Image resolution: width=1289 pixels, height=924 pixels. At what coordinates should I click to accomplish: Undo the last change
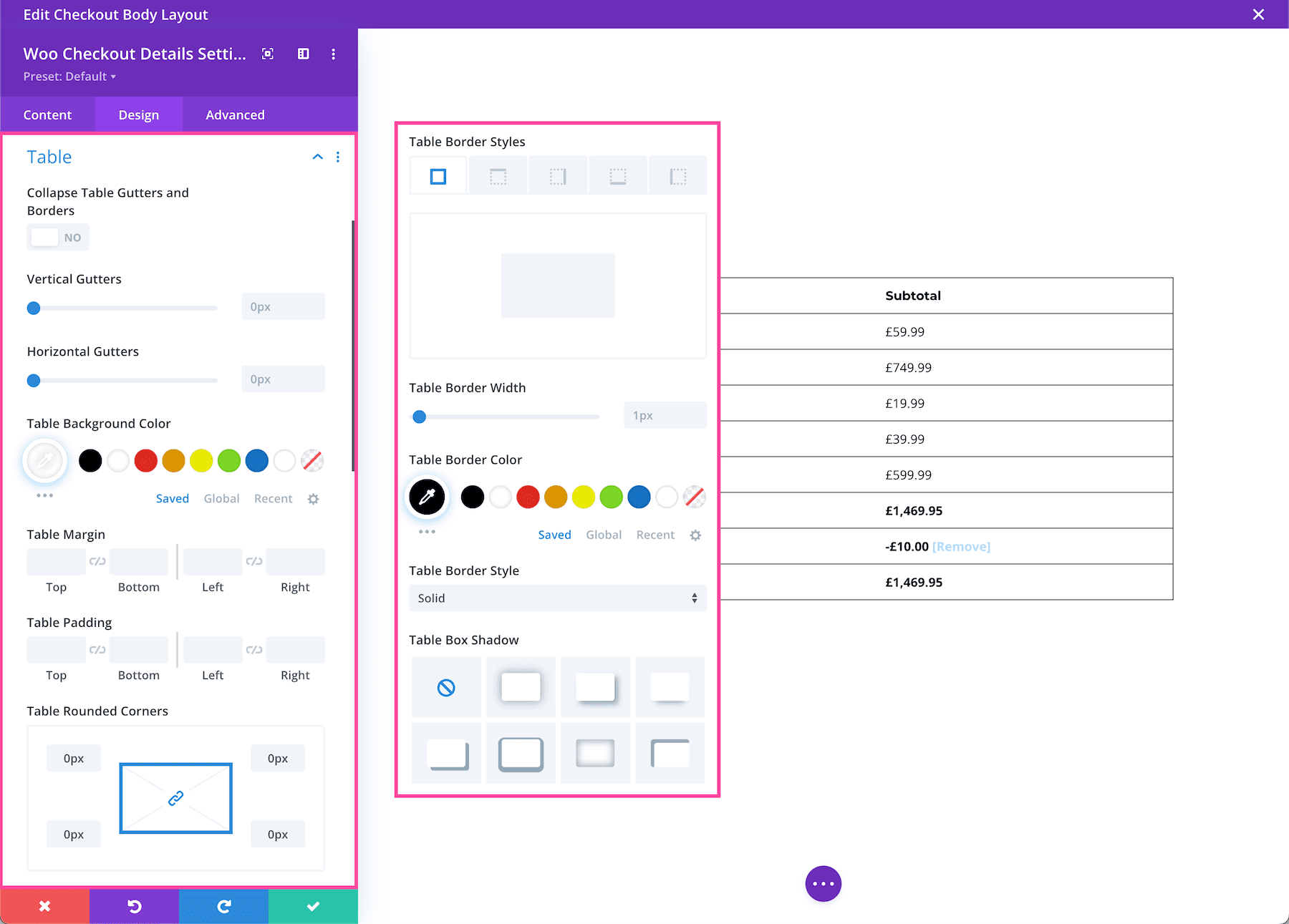point(134,906)
